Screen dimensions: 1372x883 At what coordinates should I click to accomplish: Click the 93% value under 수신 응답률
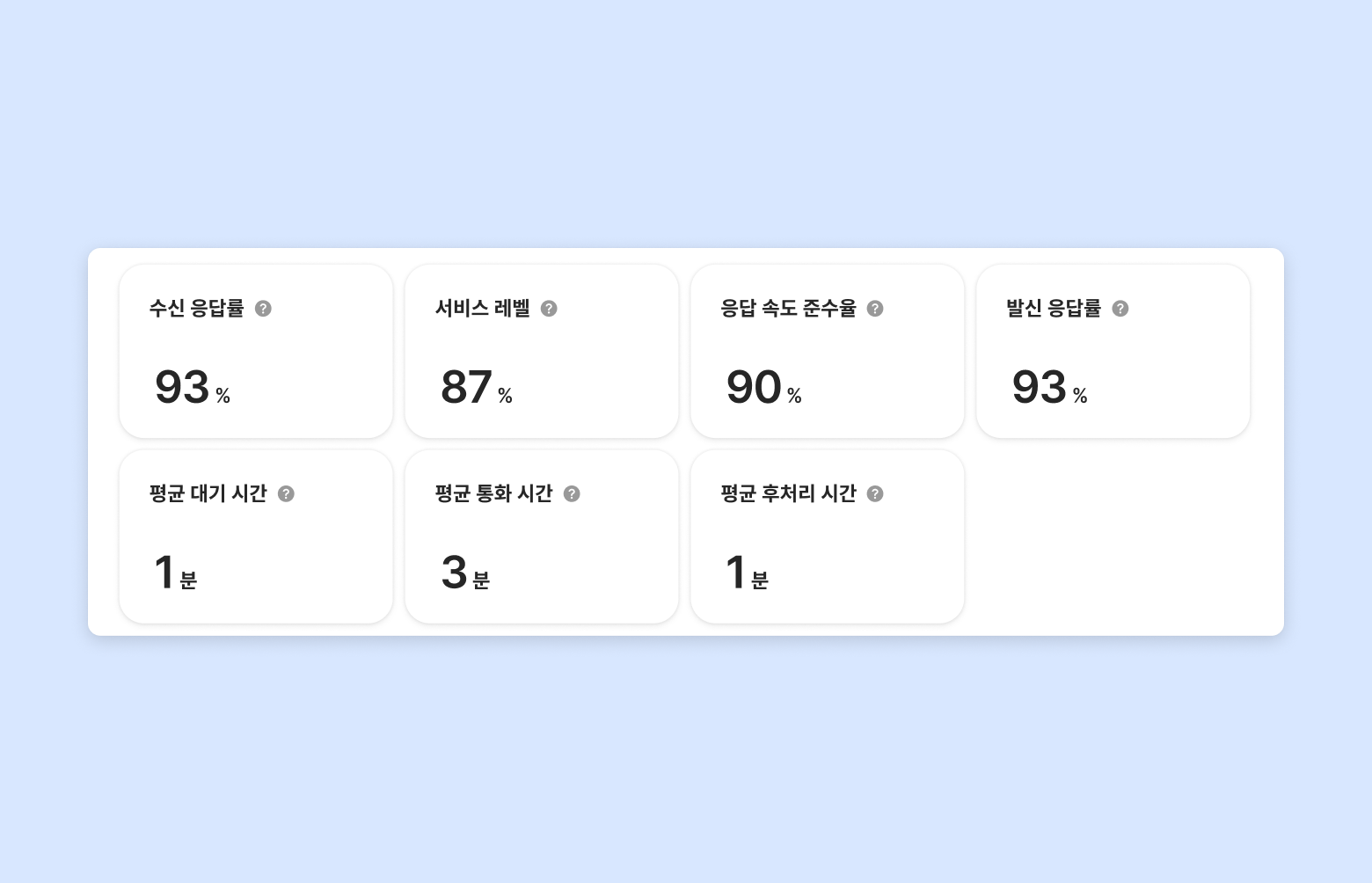click(x=192, y=388)
